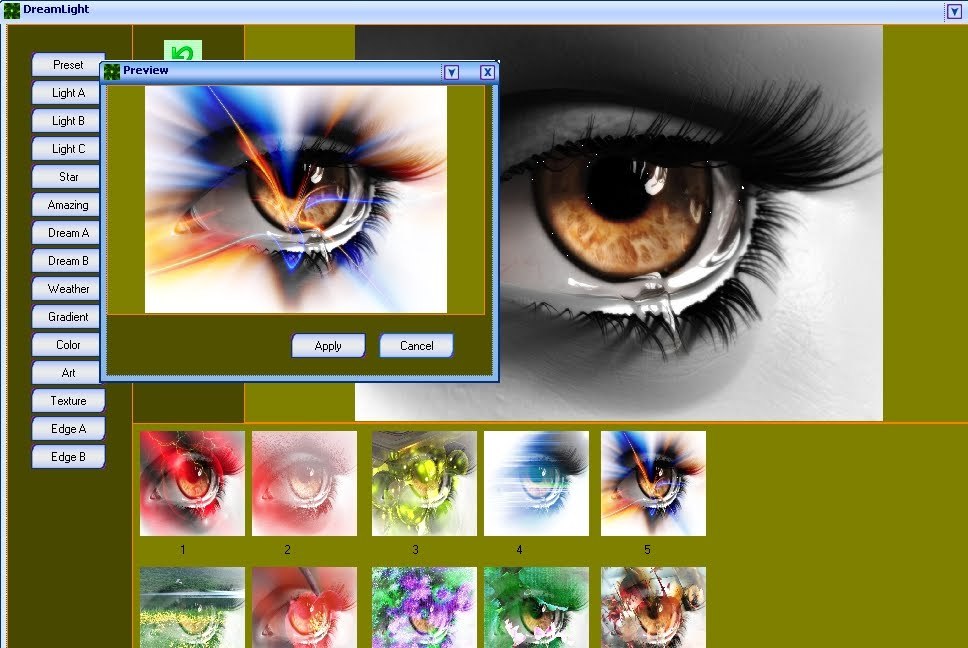968x648 pixels.
Task: Open the Edge B effects category
Action: tap(68, 457)
